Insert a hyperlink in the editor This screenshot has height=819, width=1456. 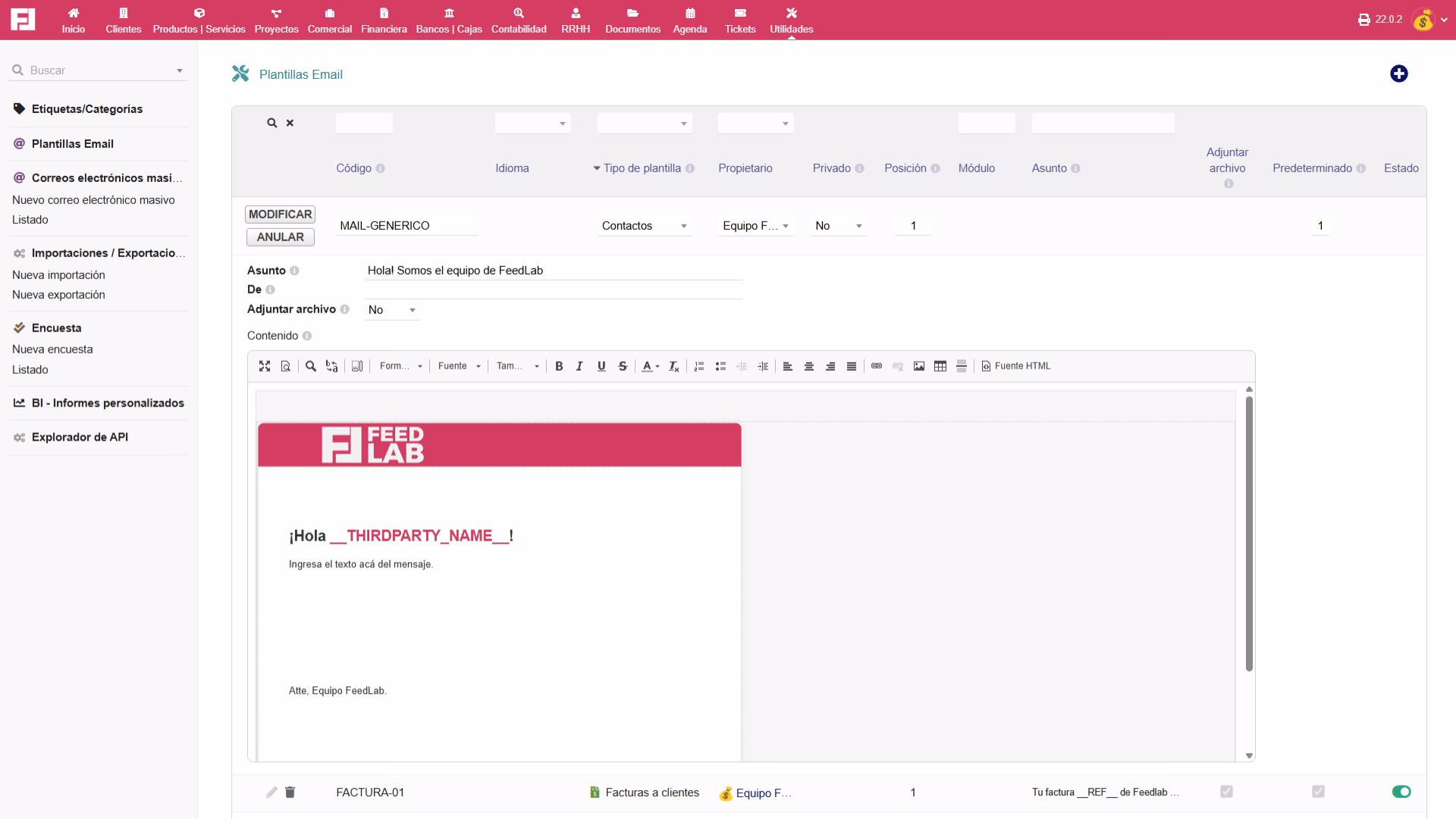point(877,366)
